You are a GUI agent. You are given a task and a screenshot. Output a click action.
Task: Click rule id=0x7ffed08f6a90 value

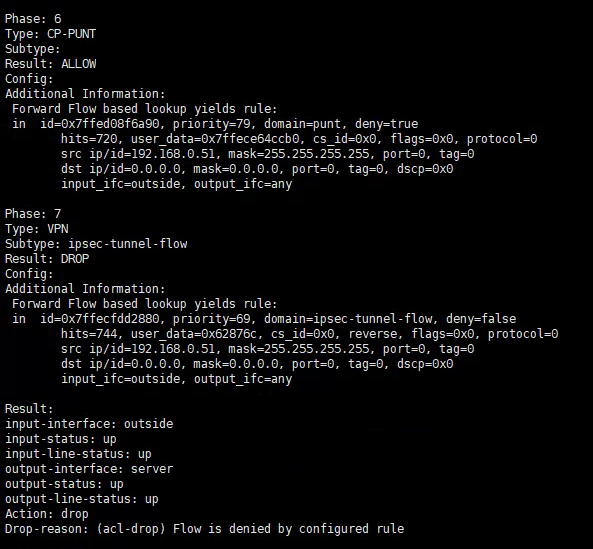click(x=100, y=124)
